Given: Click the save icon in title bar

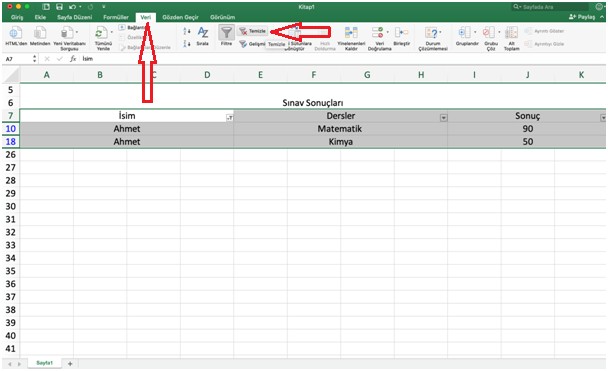Looking at the screenshot, I should coord(59,7).
